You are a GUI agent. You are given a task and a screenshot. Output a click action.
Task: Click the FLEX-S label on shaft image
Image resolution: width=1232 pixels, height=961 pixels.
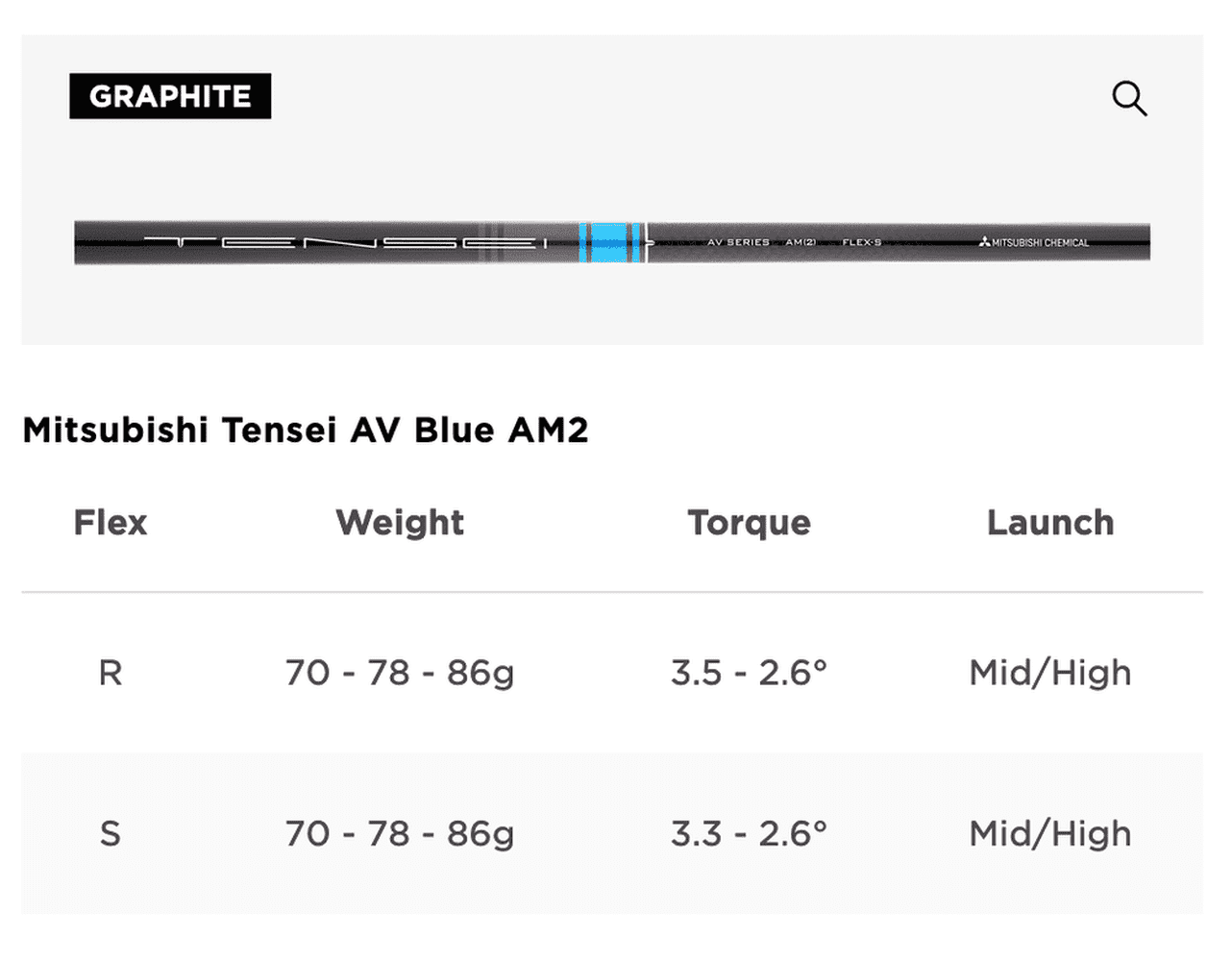863,242
